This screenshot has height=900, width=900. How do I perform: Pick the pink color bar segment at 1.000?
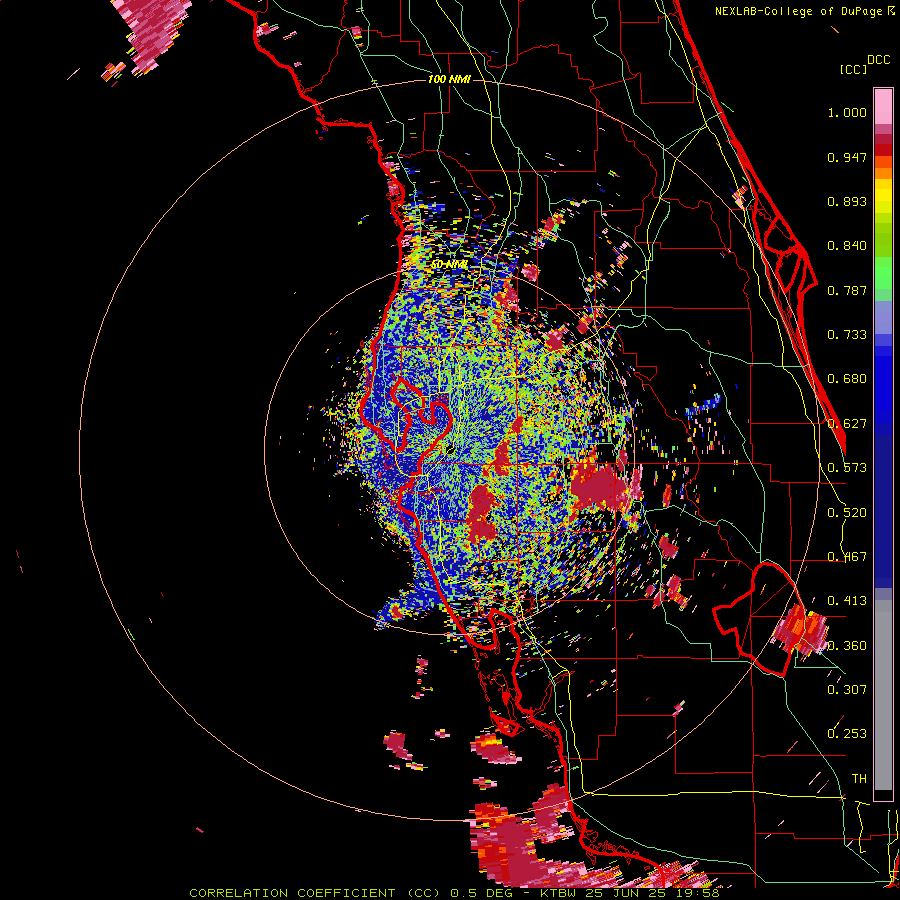pyautogui.click(x=883, y=107)
